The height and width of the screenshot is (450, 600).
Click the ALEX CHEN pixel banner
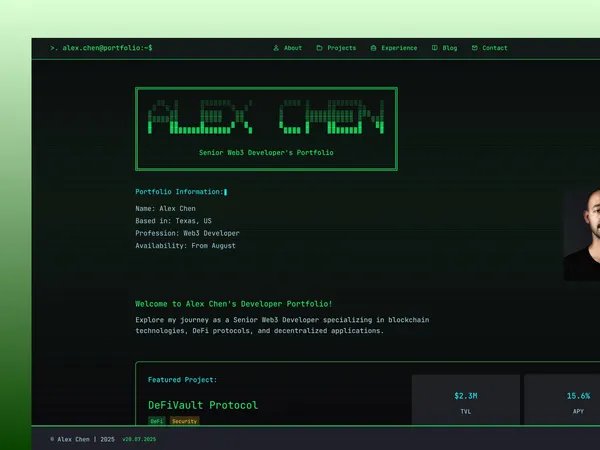point(266,117)
